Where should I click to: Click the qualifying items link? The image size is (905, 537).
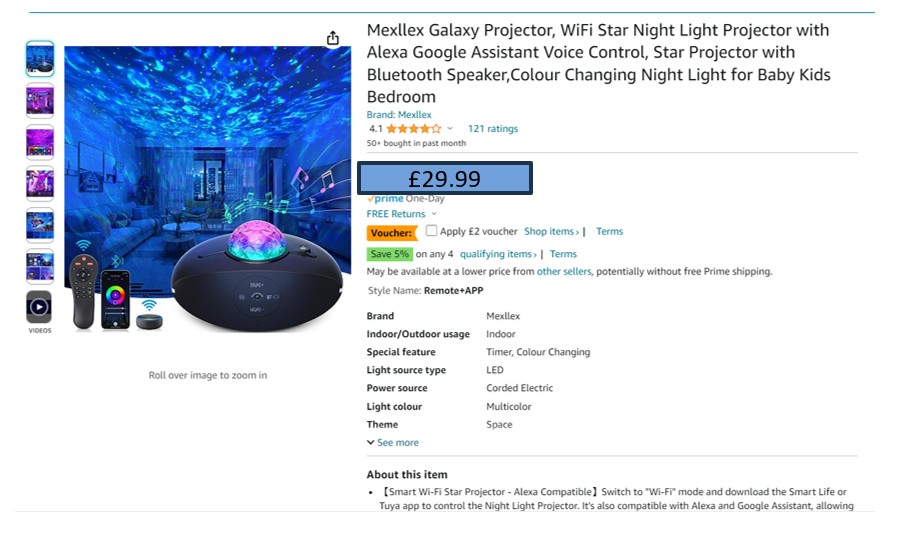tap(497, 254)
